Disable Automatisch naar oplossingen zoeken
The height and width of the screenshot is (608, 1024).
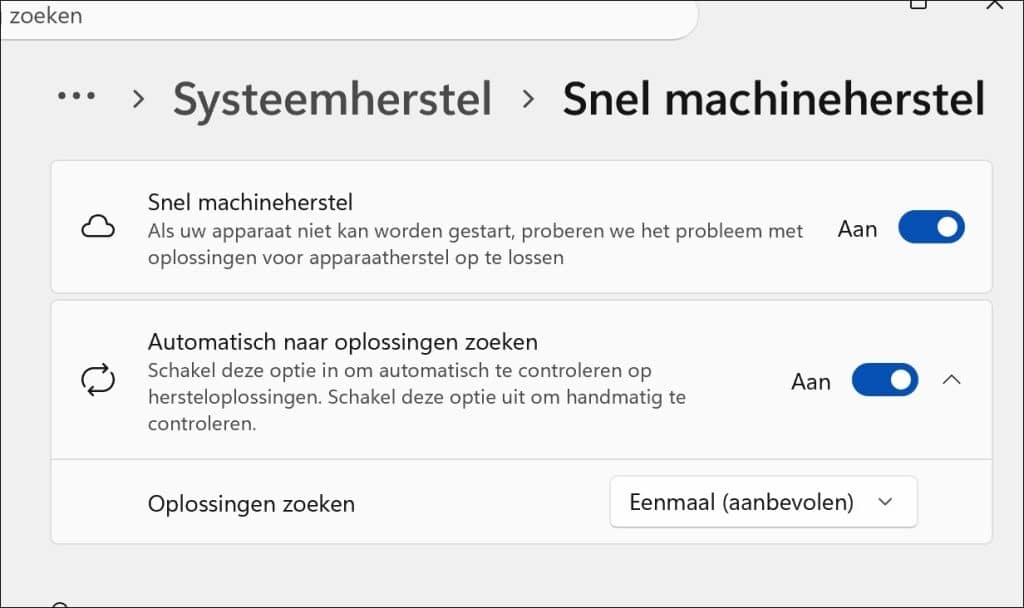[x=884, y=380]
